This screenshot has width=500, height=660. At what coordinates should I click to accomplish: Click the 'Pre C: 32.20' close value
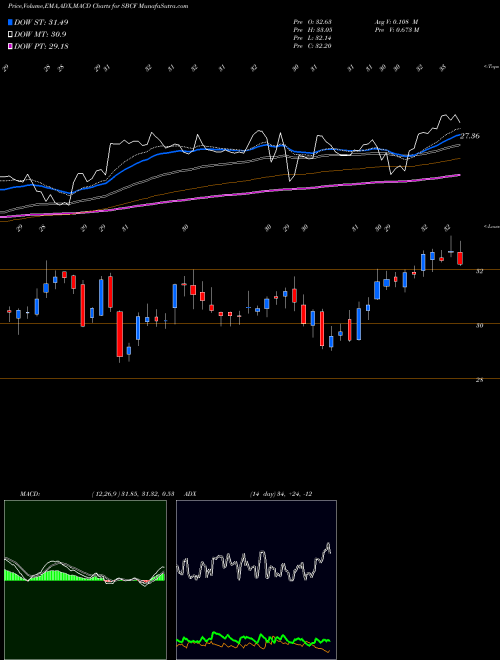pyautogui.click(x=312, y=46)
